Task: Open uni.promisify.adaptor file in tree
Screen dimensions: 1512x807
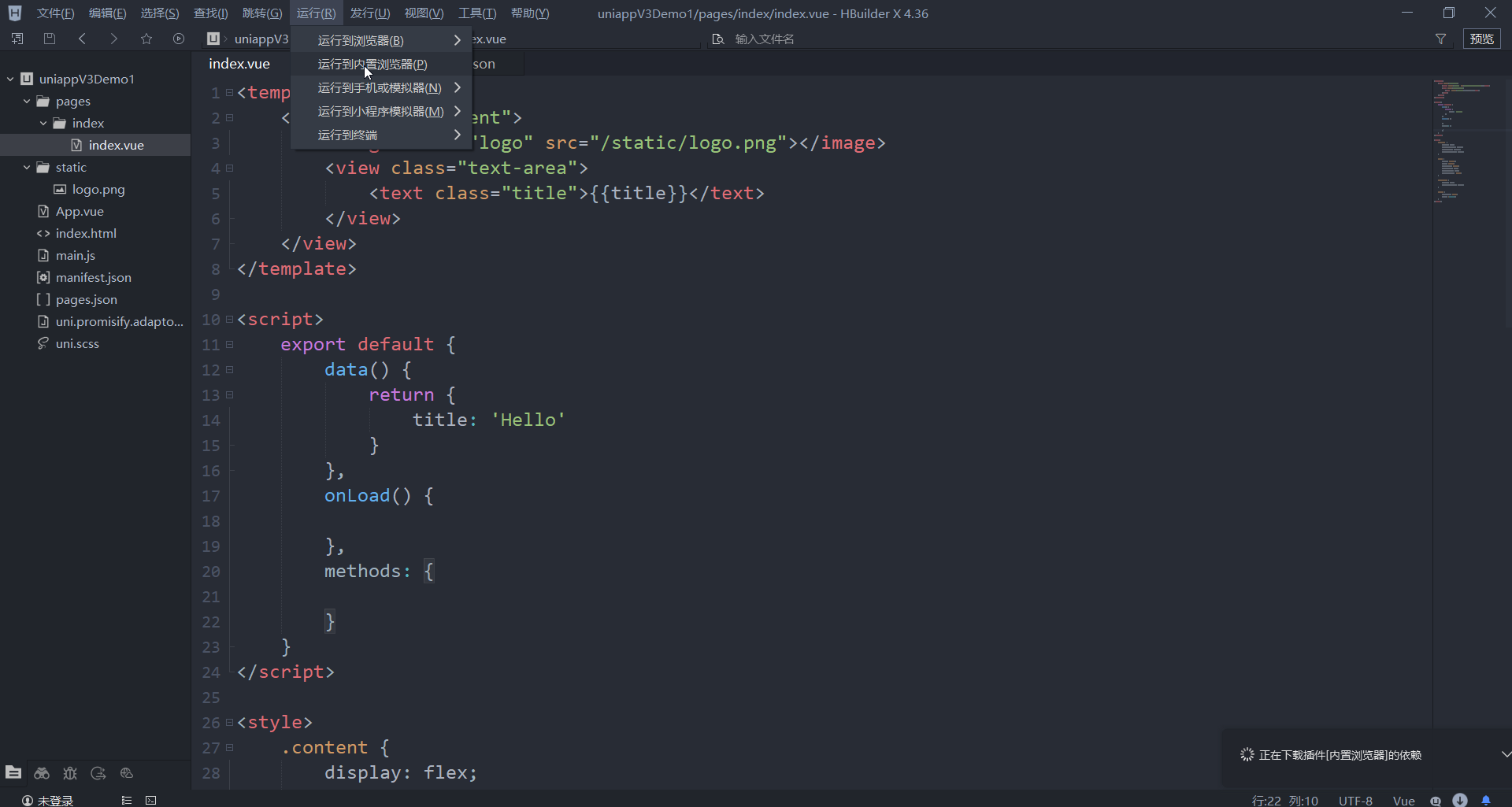Action: coord(119,321)
